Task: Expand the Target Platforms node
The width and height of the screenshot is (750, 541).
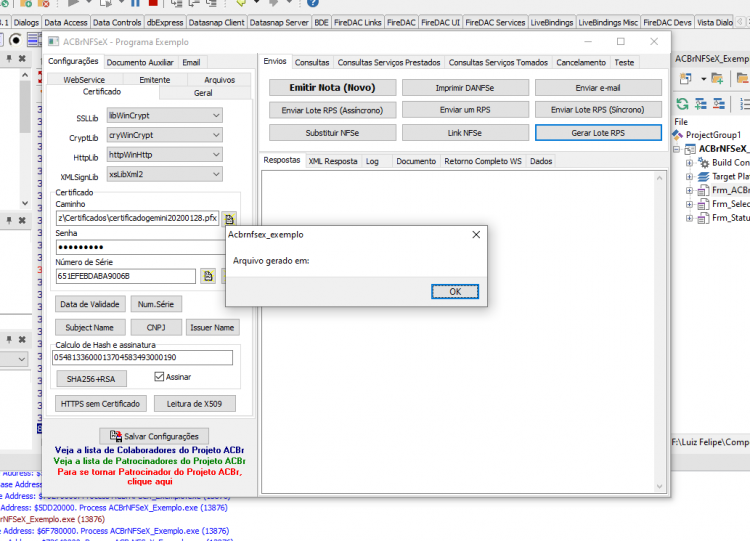Action: (689, 177)
